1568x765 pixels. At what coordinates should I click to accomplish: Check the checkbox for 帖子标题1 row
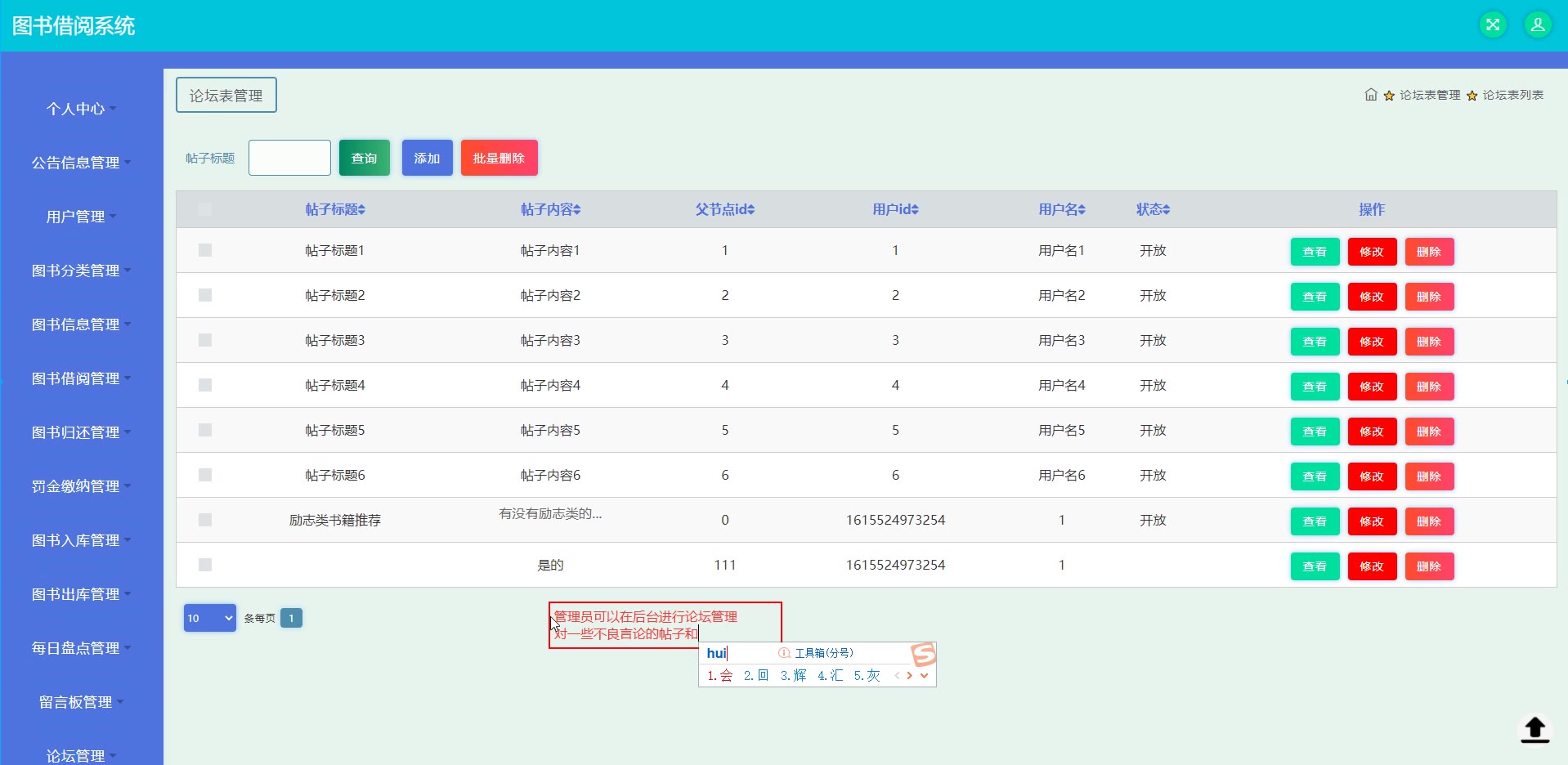tap(205, 250)
